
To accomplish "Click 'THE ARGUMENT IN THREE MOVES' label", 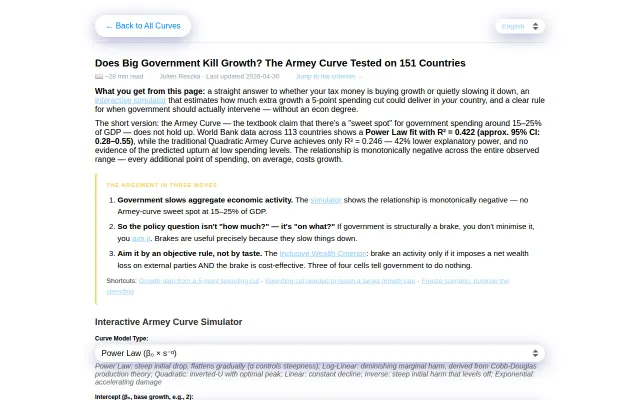I will click(162, 185).
